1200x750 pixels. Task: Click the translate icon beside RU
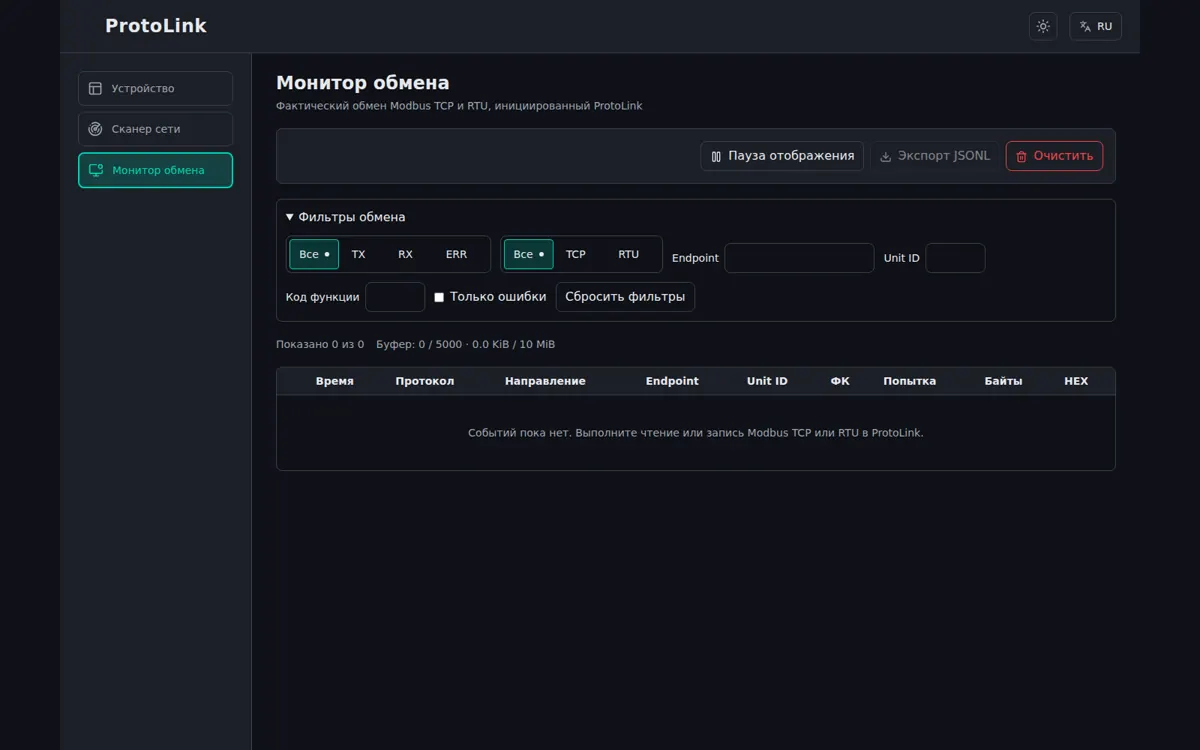[x=1085, y=27]
